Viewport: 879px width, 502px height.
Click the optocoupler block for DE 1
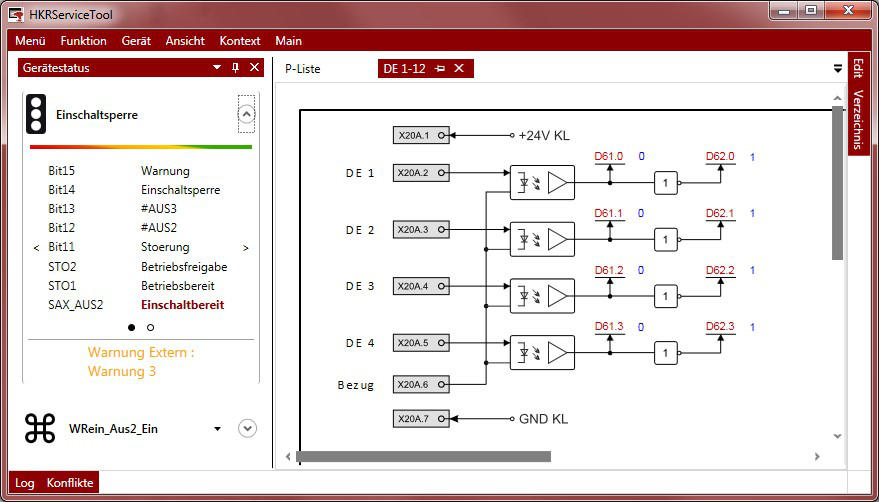pos(542,182)
